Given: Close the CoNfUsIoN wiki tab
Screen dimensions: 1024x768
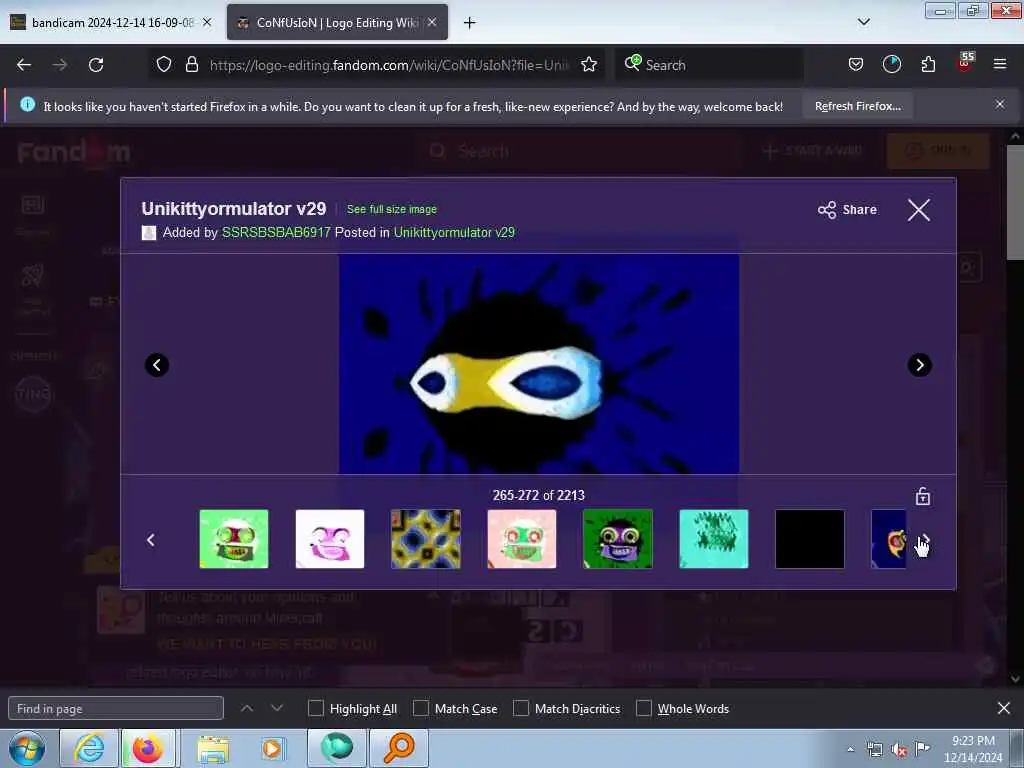Looking at the screenshot, I should (x=432, y=22).
